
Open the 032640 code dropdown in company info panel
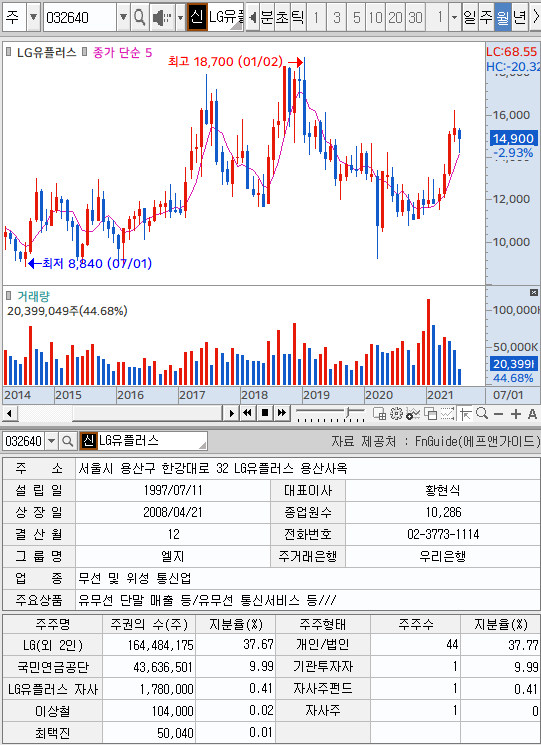51,441
